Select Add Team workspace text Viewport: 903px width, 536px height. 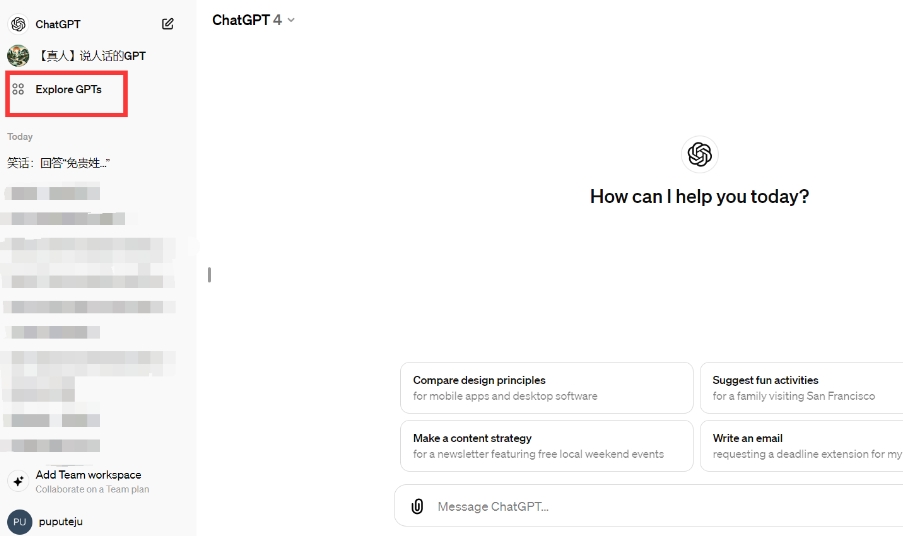click(x=88, y=475)
